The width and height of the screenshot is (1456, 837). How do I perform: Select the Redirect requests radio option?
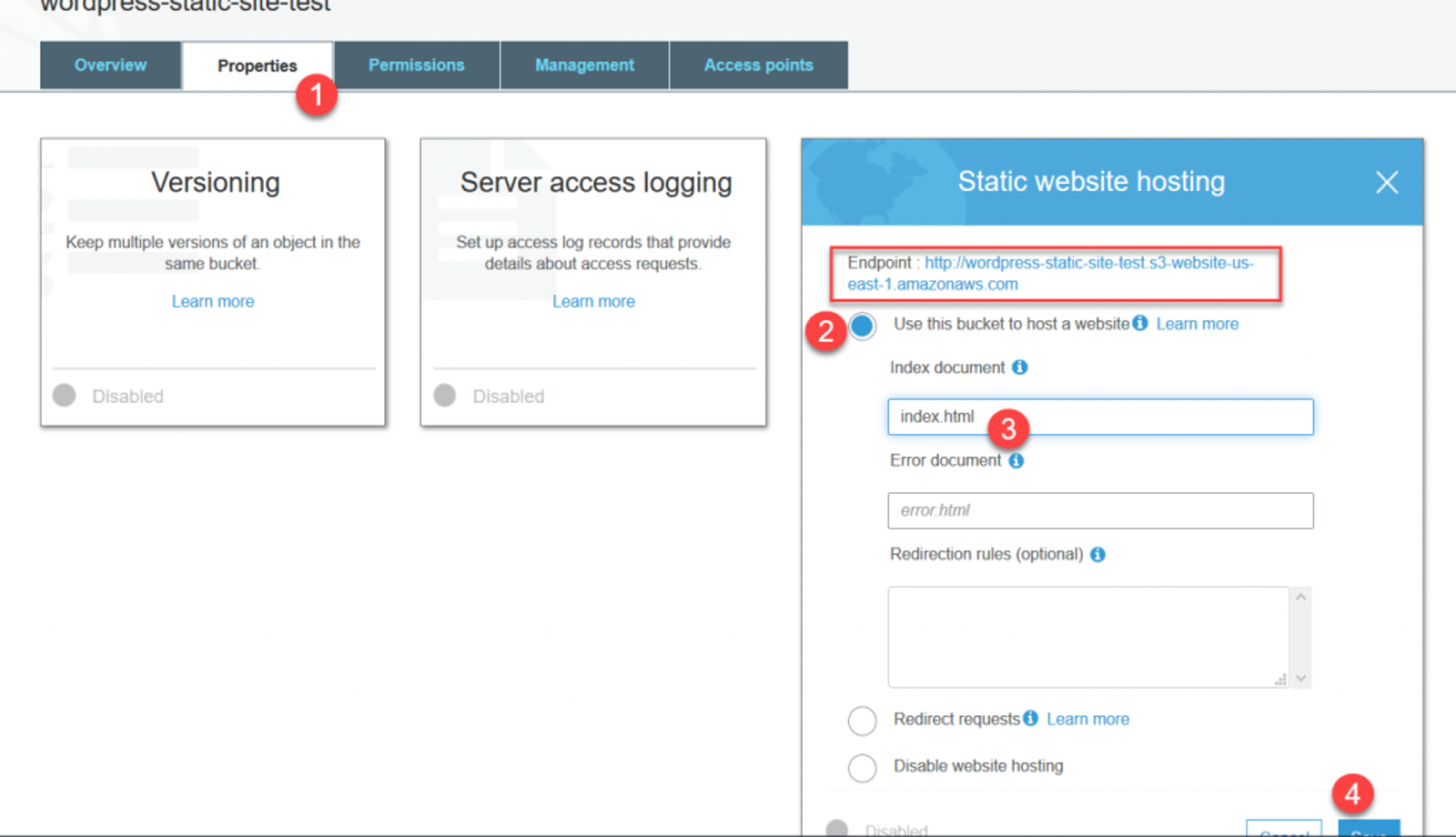[862, 721]
